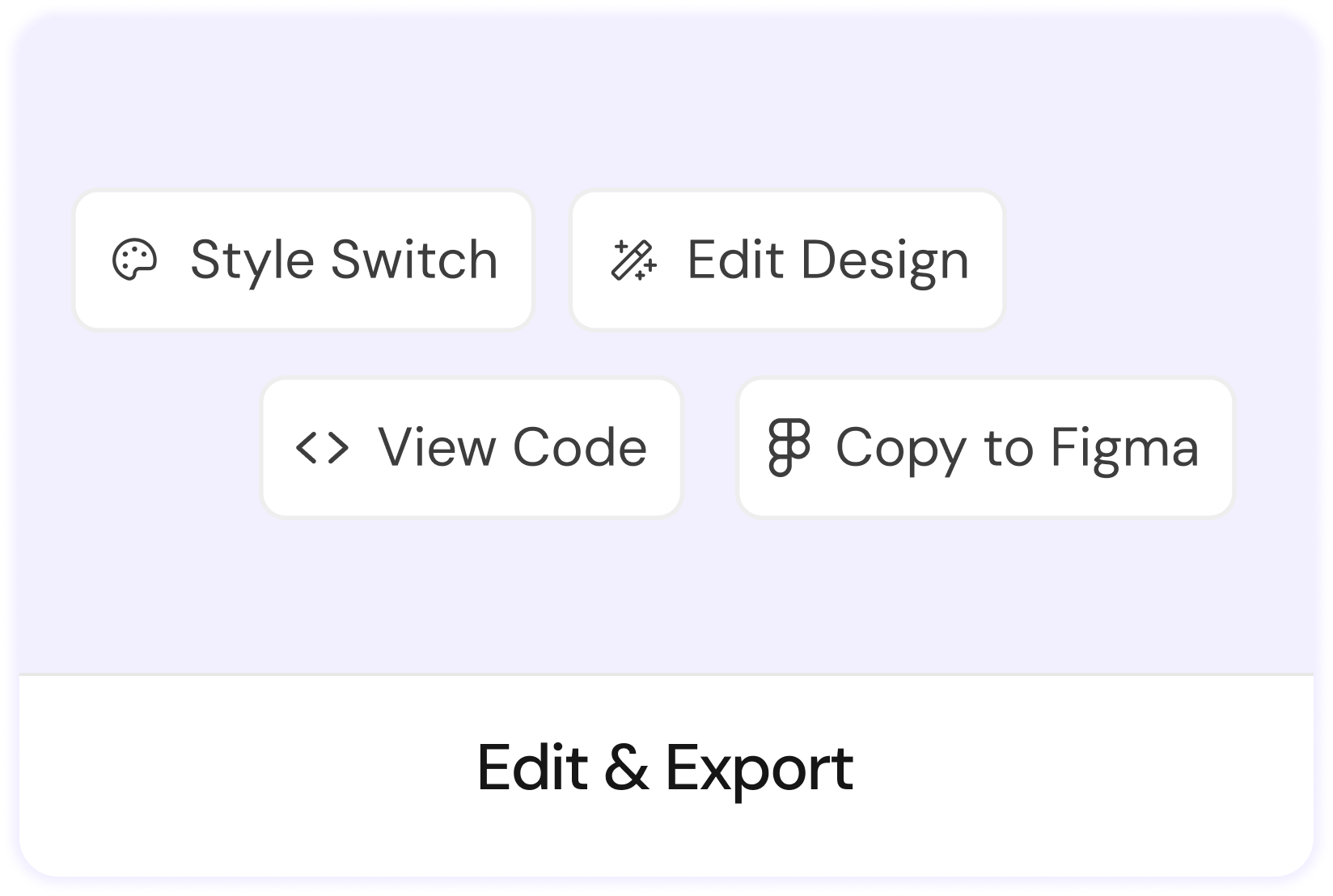Click the magic wand icon
Image resolution: width=1333 pixels, height=896 pixels.
(x=633, y=260)
